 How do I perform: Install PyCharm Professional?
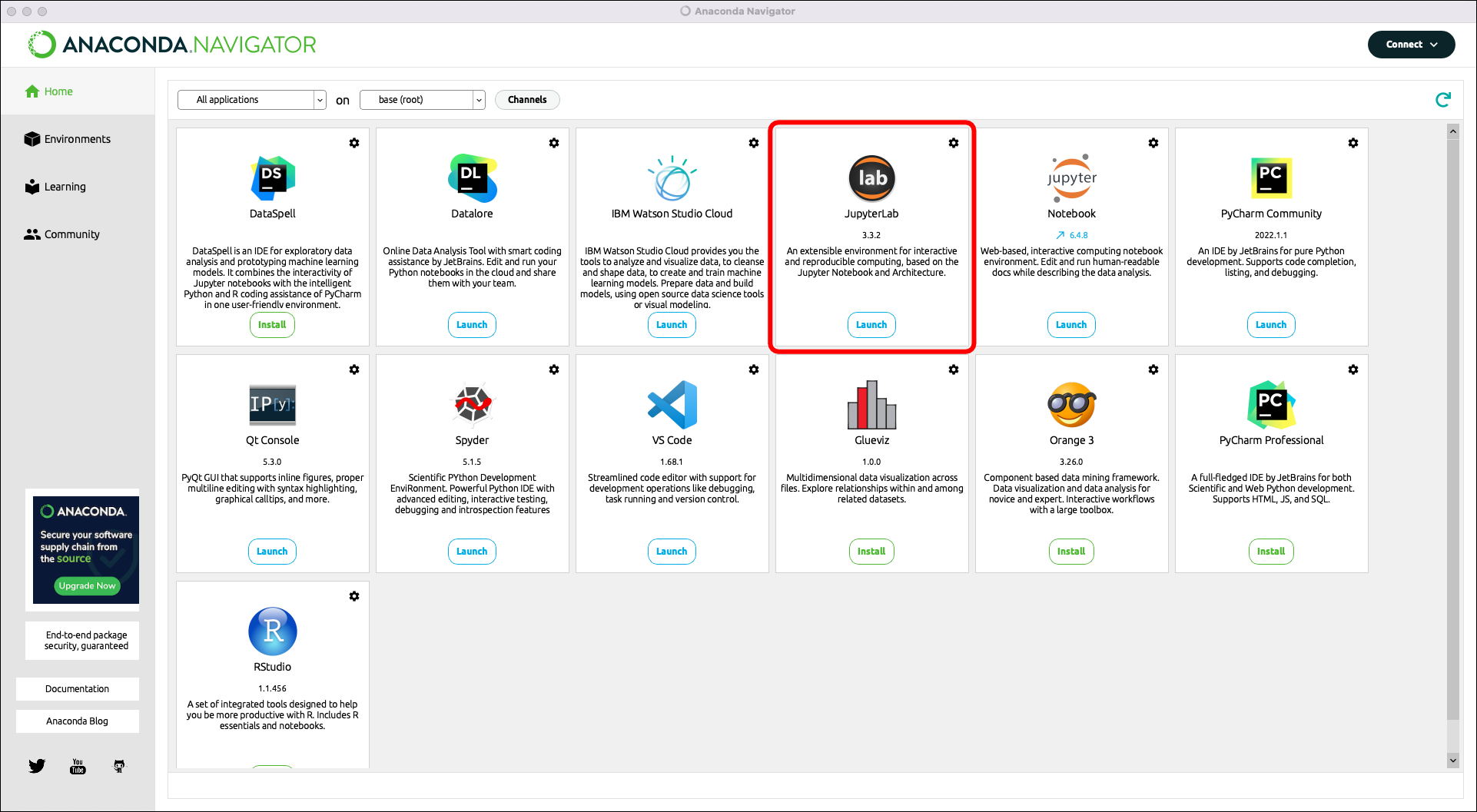[1271, 552]
